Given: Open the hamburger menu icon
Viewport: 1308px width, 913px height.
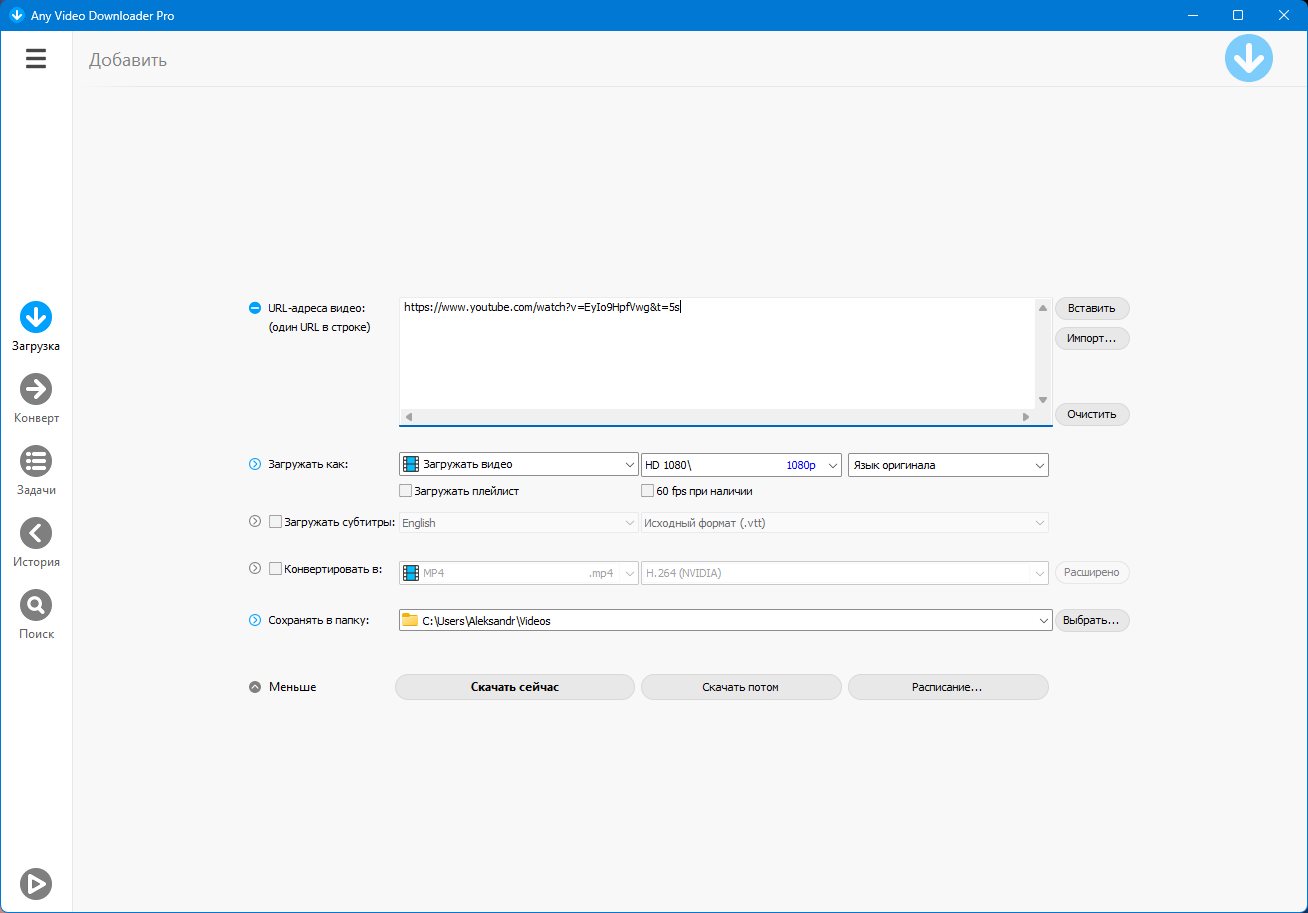Looking at the screenshot, I should [36, 60].
